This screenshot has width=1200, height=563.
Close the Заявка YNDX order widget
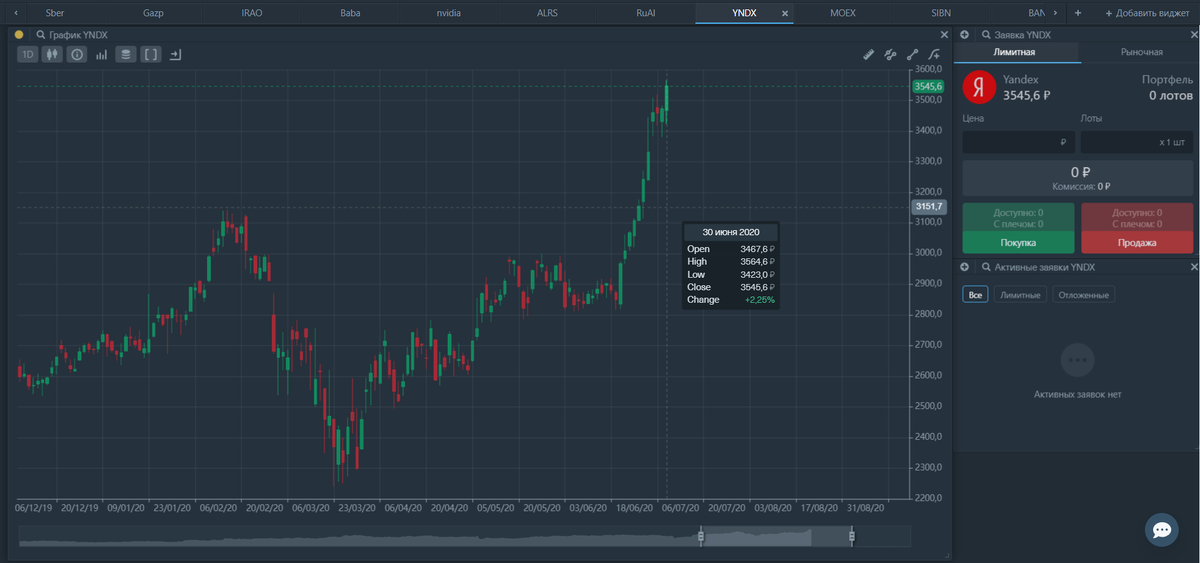1193,34
